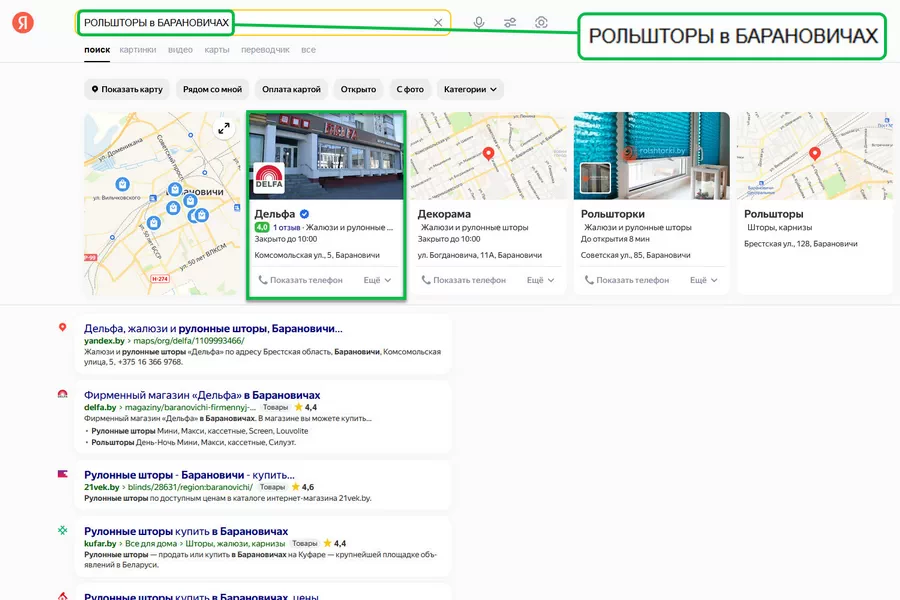Open the Рольшторы card title

(773, 214)
